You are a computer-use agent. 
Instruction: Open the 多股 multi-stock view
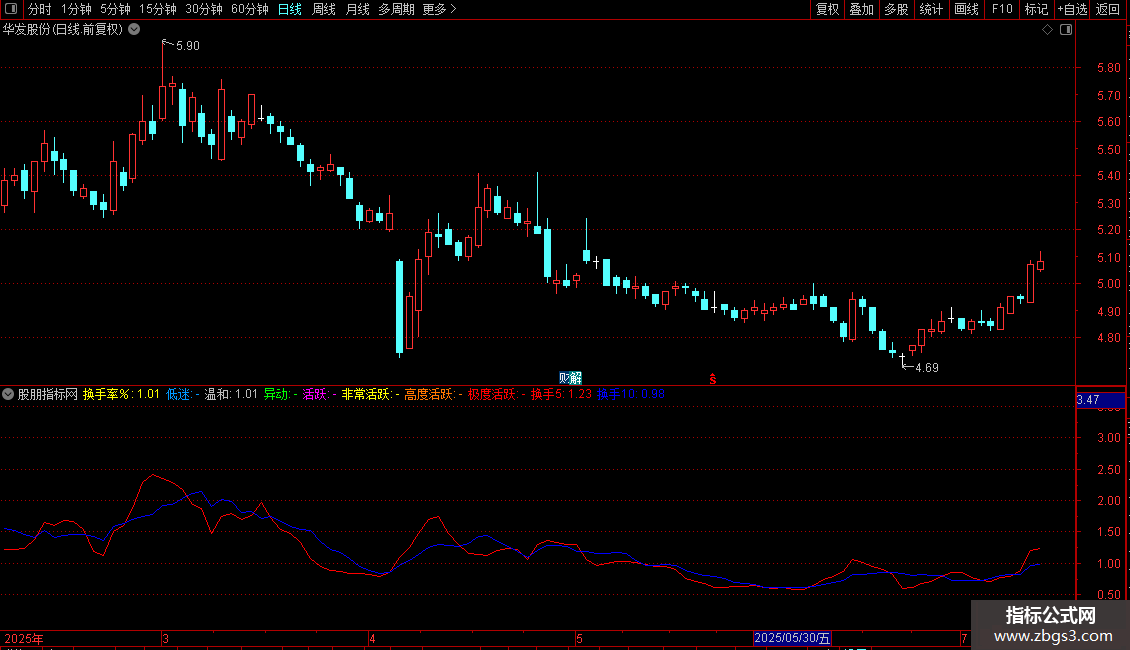click(x=896, y=9)
